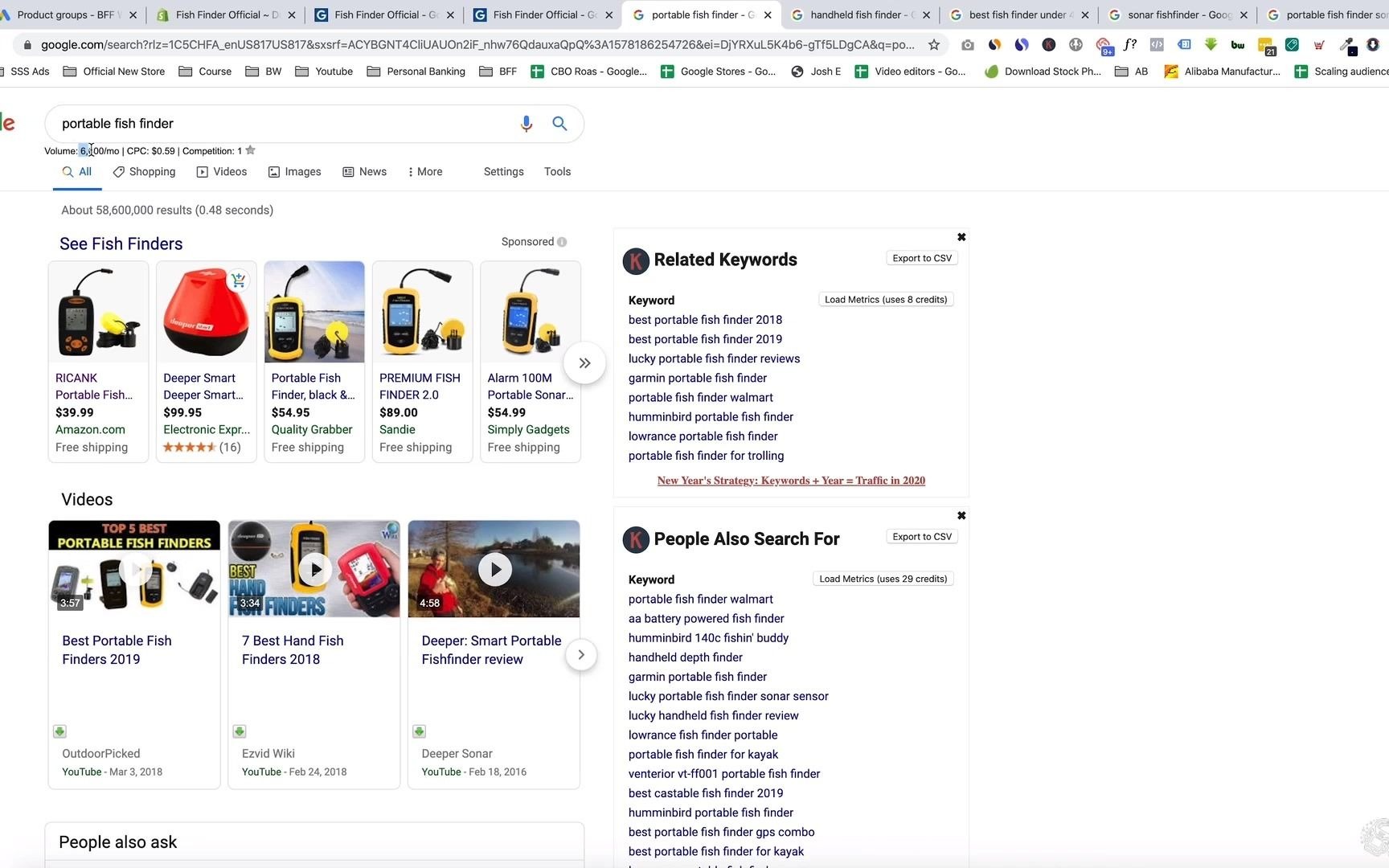Open the Download Stock Ph... bookmark
The width and height of the screenshot is (1389, 868).
click(x=1043, y=72)
